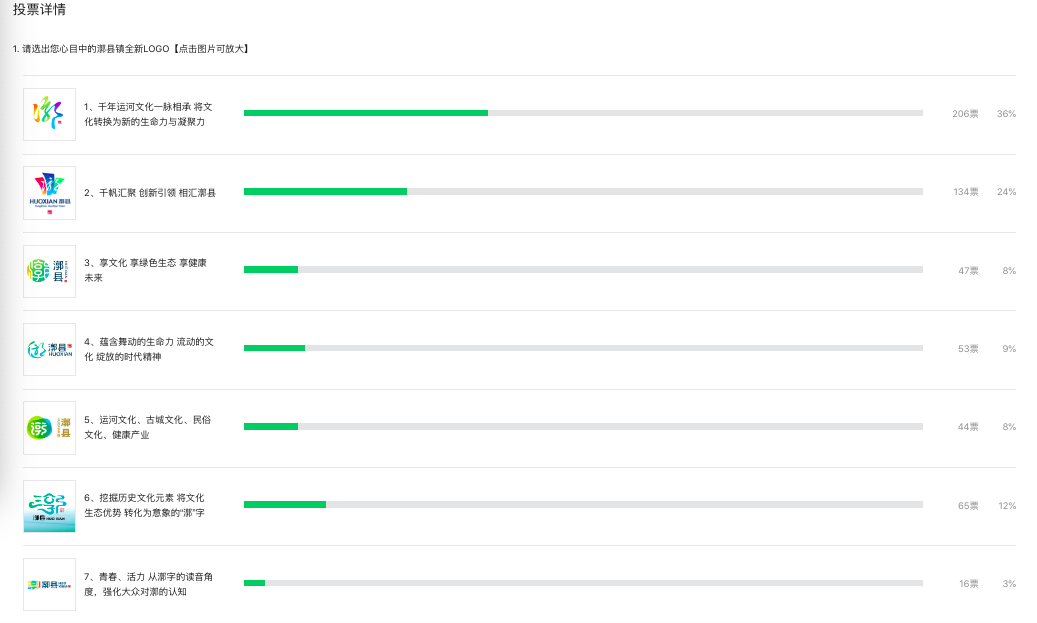Image resolution: width=1037 pixels, height=623 pixels.
Task: Click the option 1 description about 千年运河文化
Action: pyautogui.click(x=148, y=114)
